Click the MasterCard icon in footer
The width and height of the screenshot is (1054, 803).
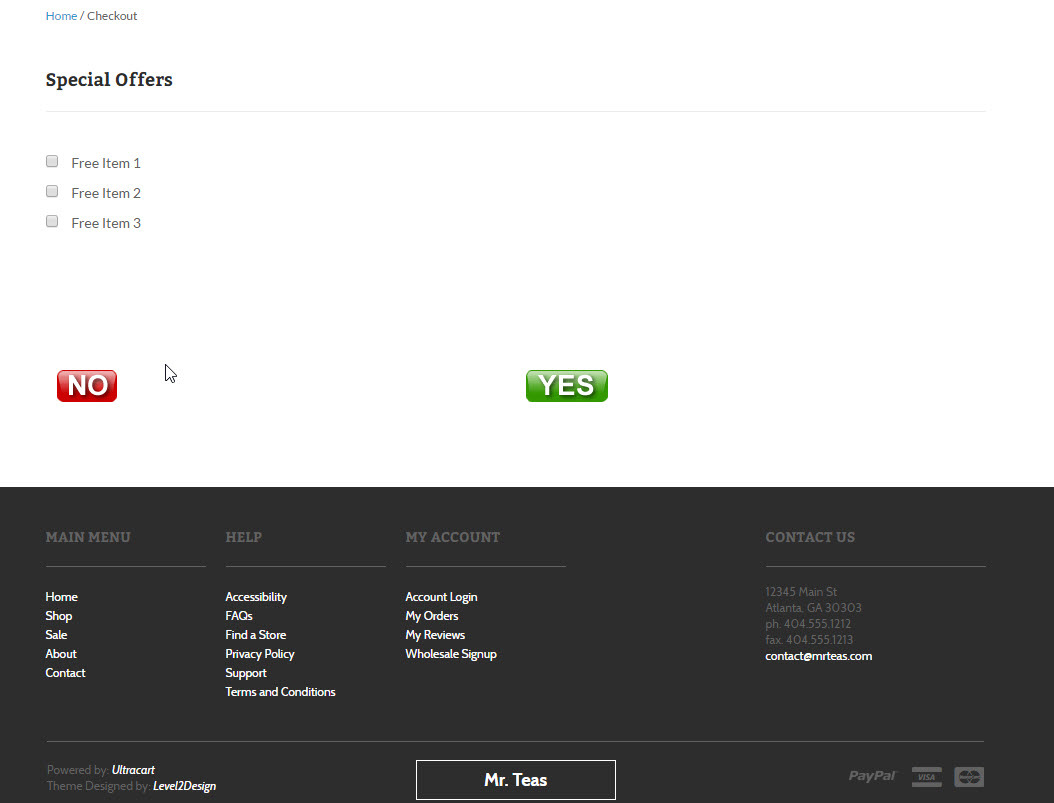coord(969,777)
